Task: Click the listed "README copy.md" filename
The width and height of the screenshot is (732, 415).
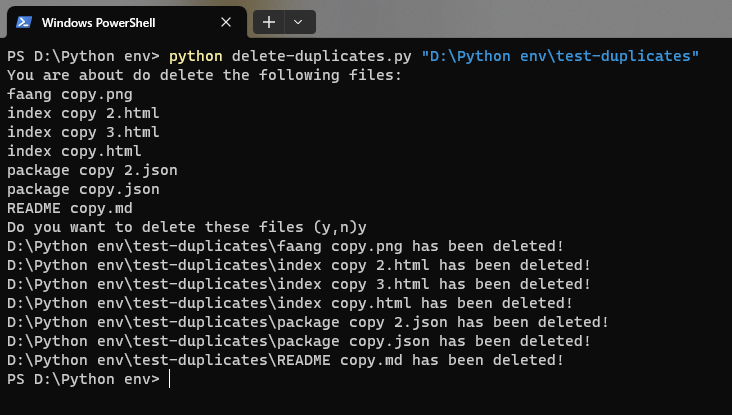Action: [x=70, y=208]
